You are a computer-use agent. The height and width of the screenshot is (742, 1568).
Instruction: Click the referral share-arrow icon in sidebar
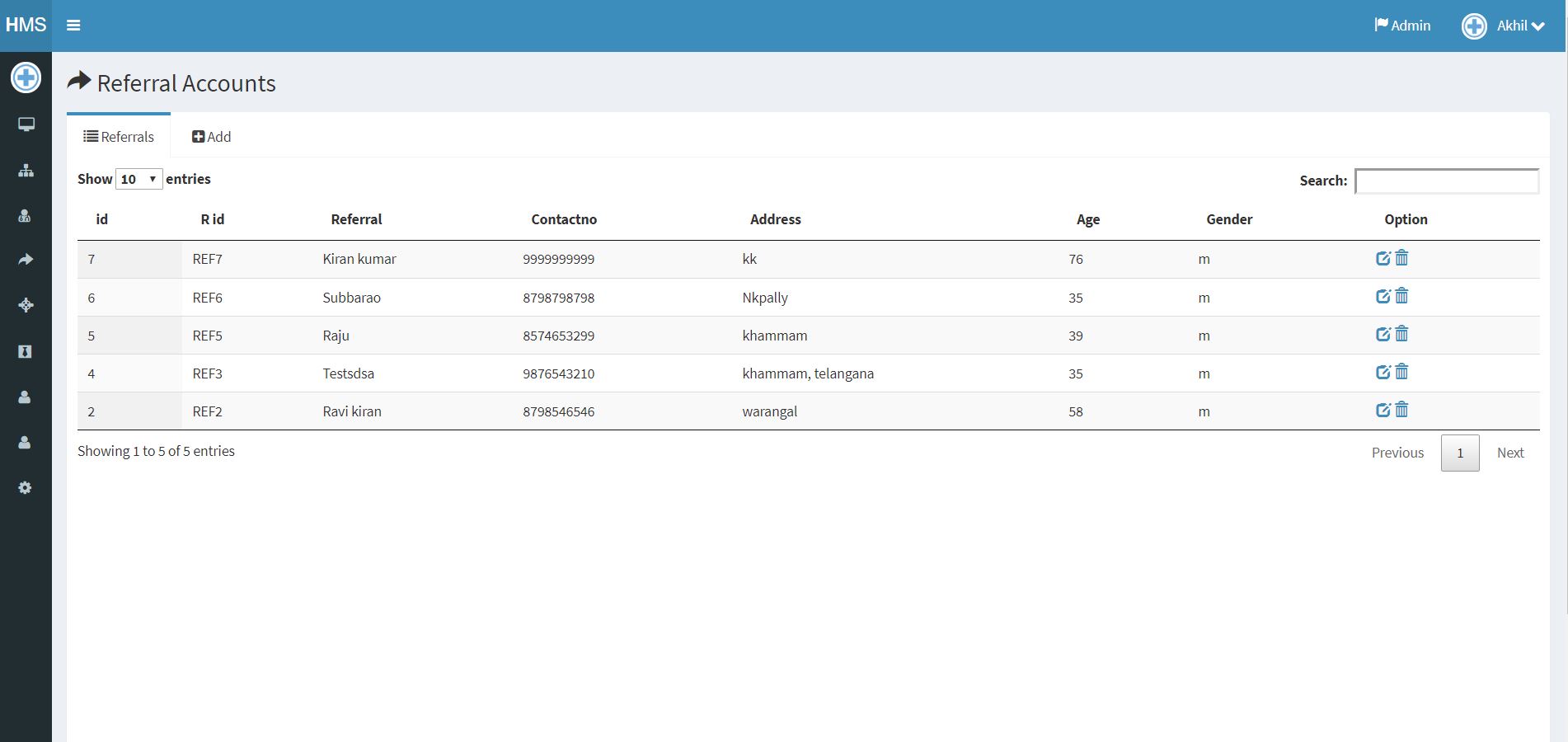point(26,260)
